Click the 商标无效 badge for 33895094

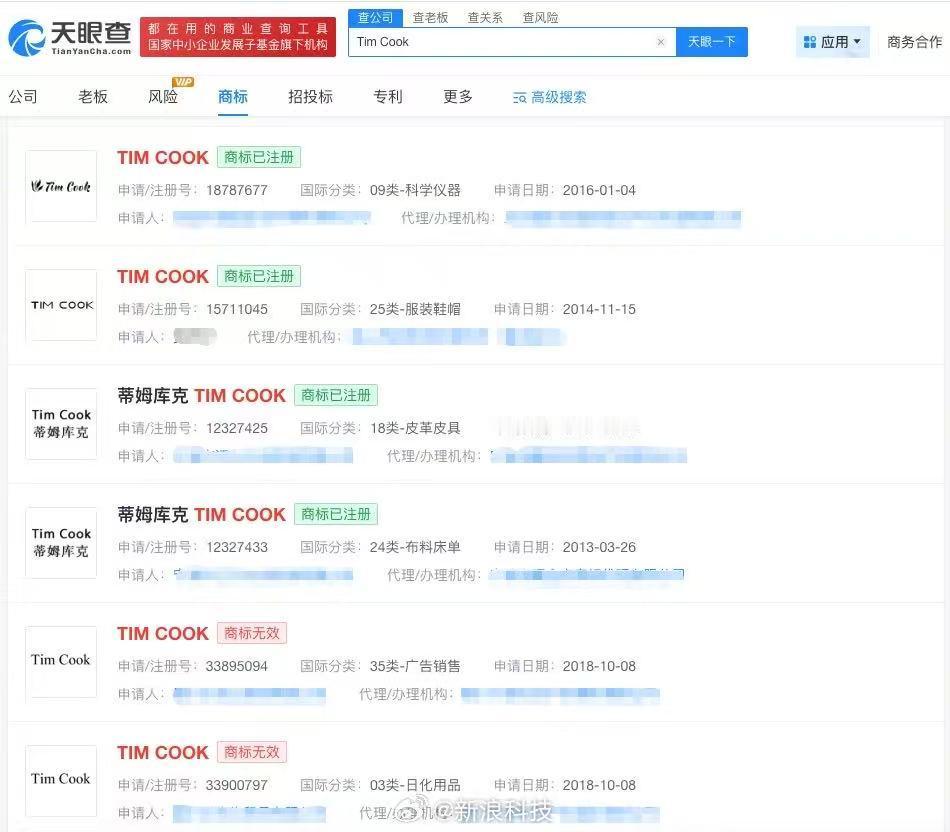coord(251,633)
